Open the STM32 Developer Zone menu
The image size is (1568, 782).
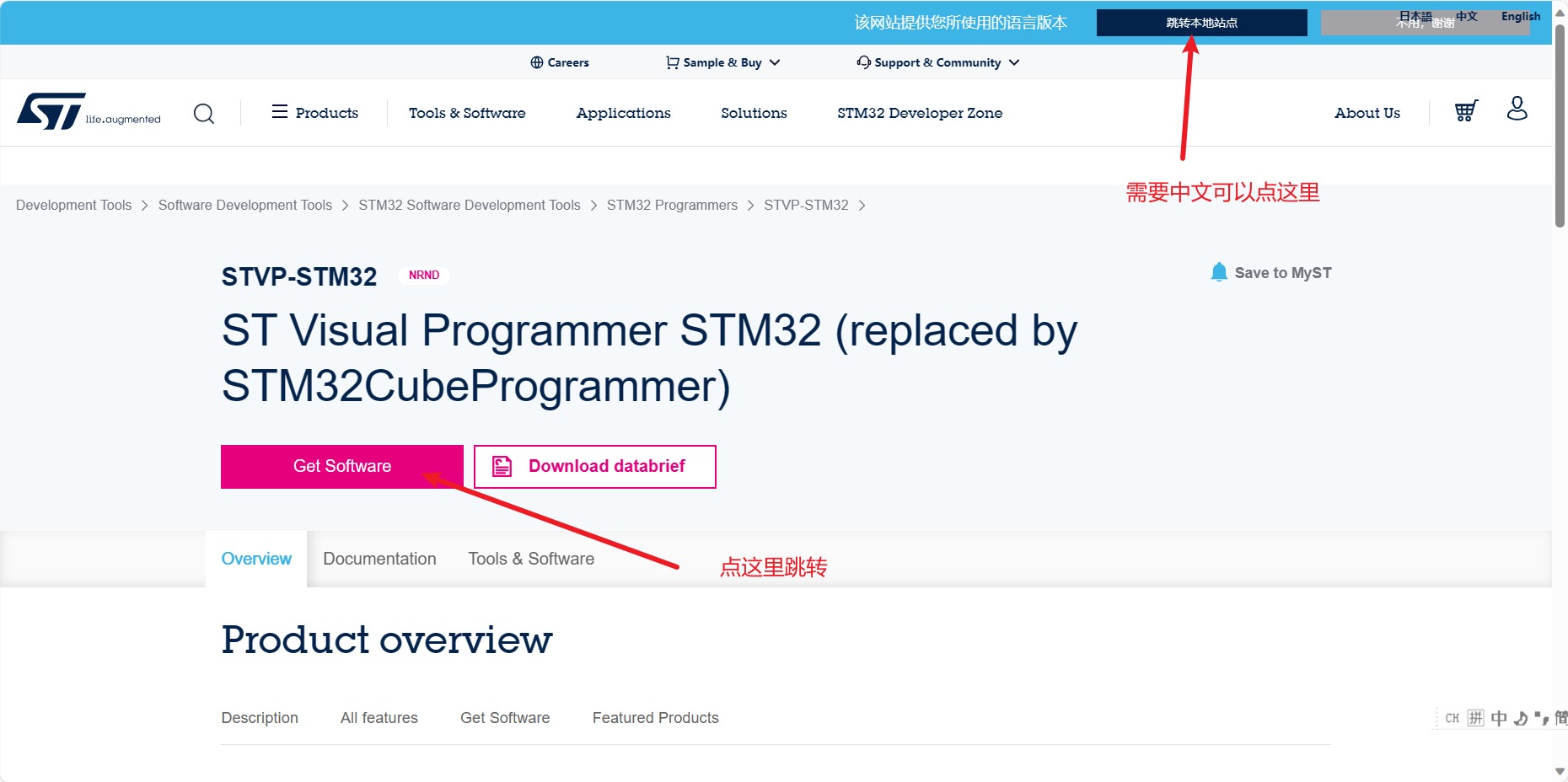point(920,113)
